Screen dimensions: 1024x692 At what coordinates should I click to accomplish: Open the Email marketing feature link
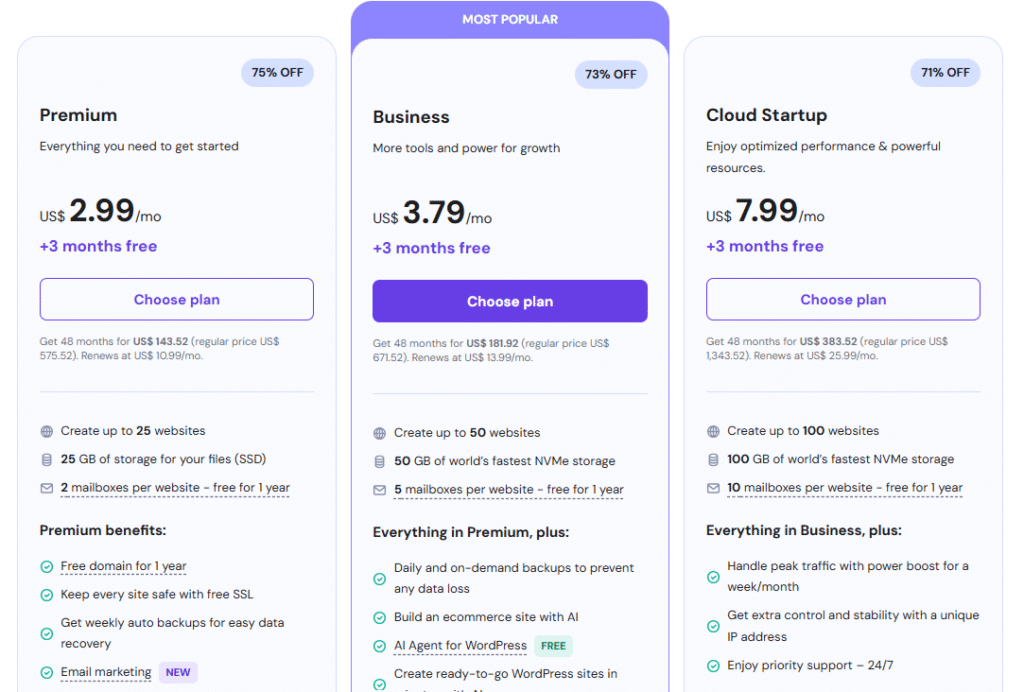106,672
